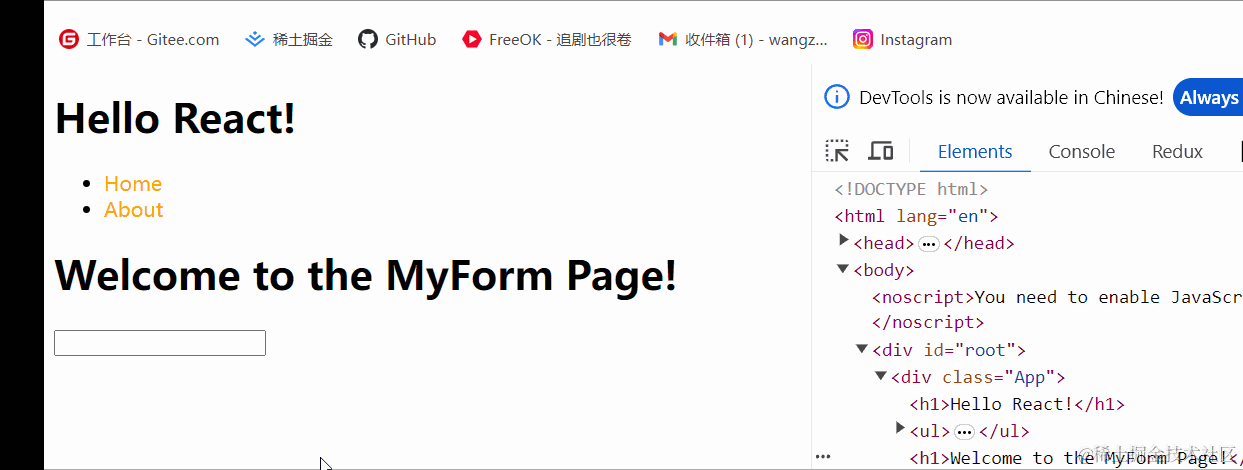This screenshot has height=470, width=1243.
Task: Go to the About link
Action: pyautogui.click(x=133, y=210)
